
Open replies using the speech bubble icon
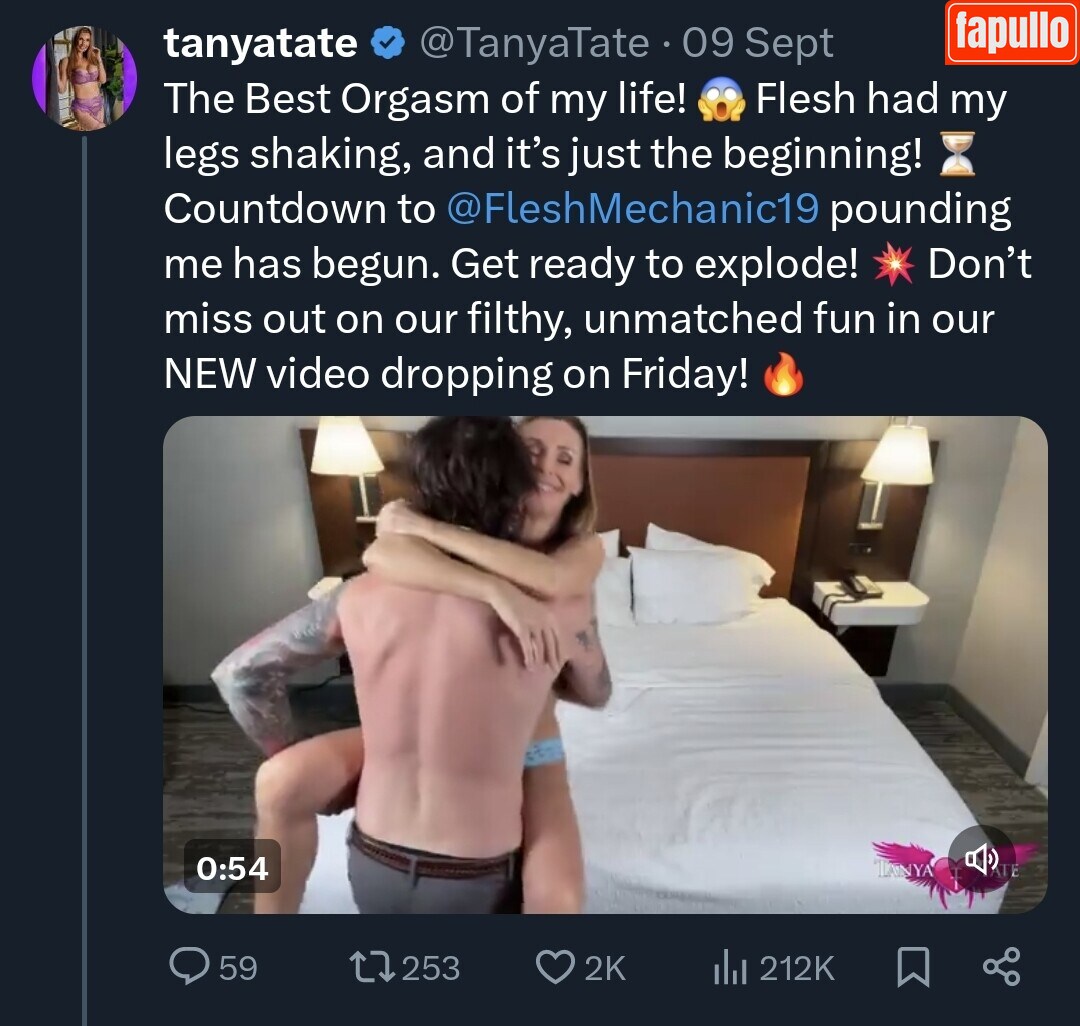click(x=187, y=967)
